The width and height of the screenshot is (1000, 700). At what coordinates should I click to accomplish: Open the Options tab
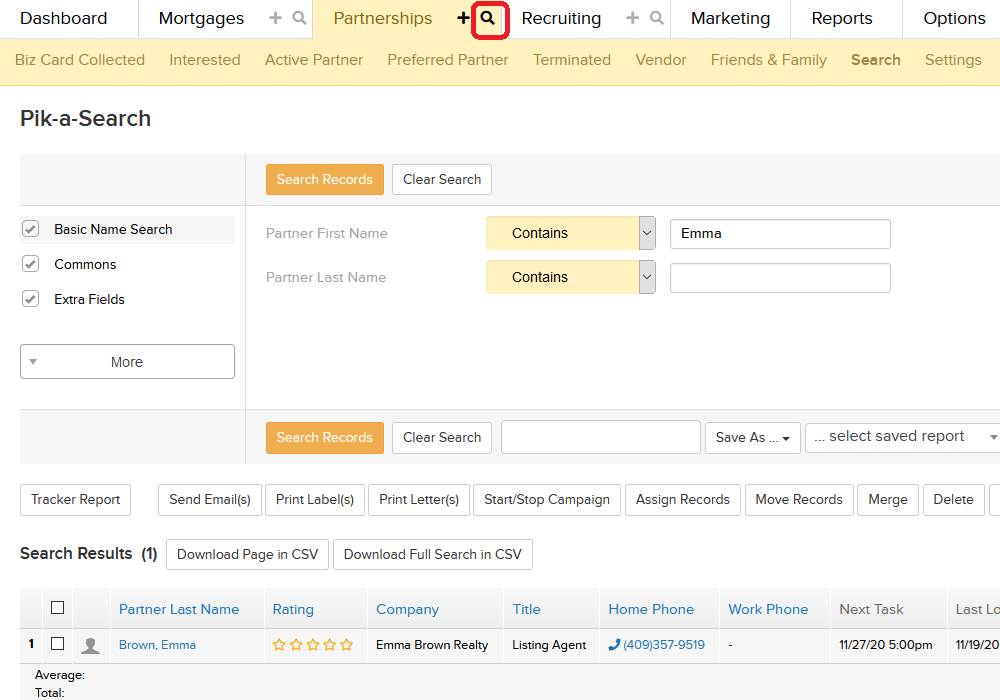tap(954, 18)
